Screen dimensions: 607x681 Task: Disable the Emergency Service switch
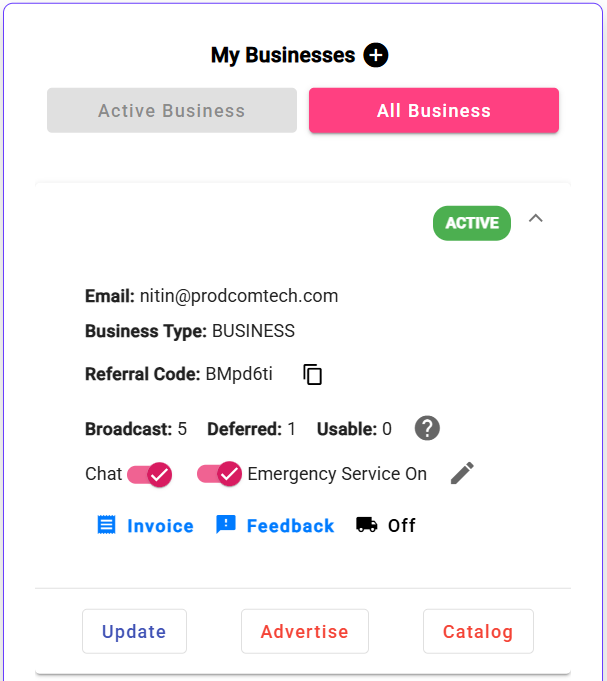[x=219, y=473]
